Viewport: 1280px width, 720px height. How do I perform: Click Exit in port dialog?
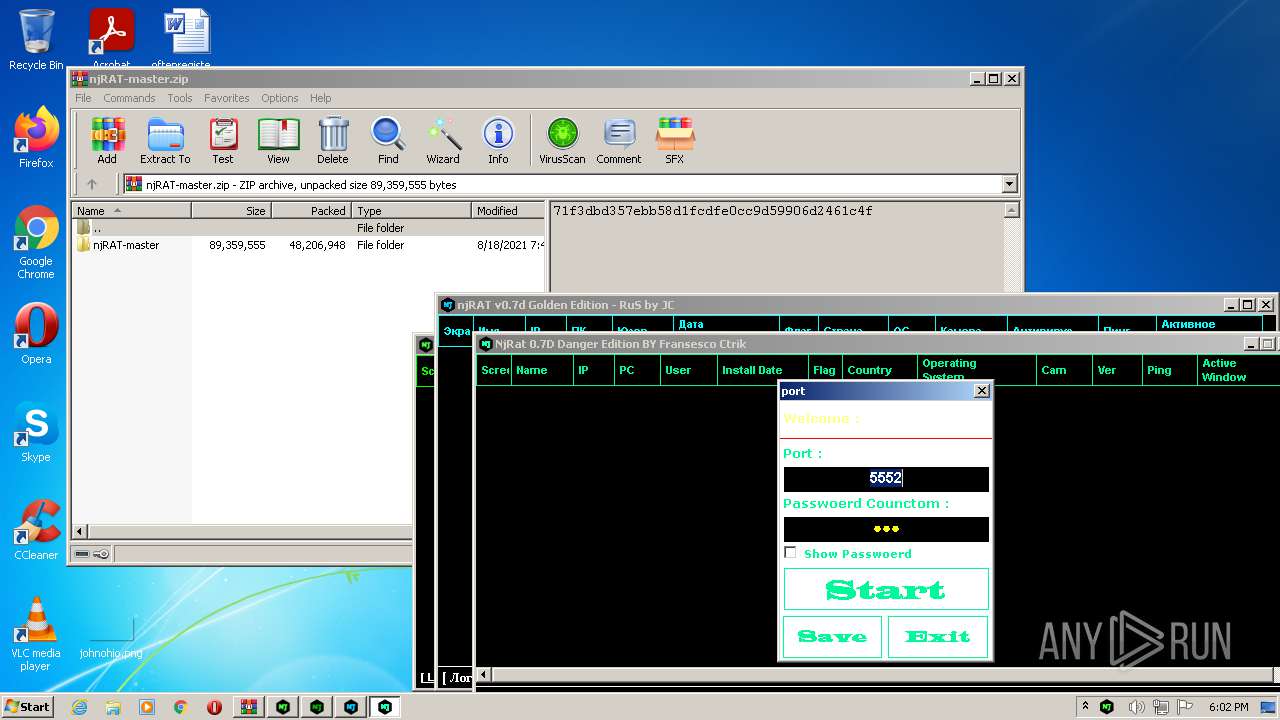click(938, 636)
